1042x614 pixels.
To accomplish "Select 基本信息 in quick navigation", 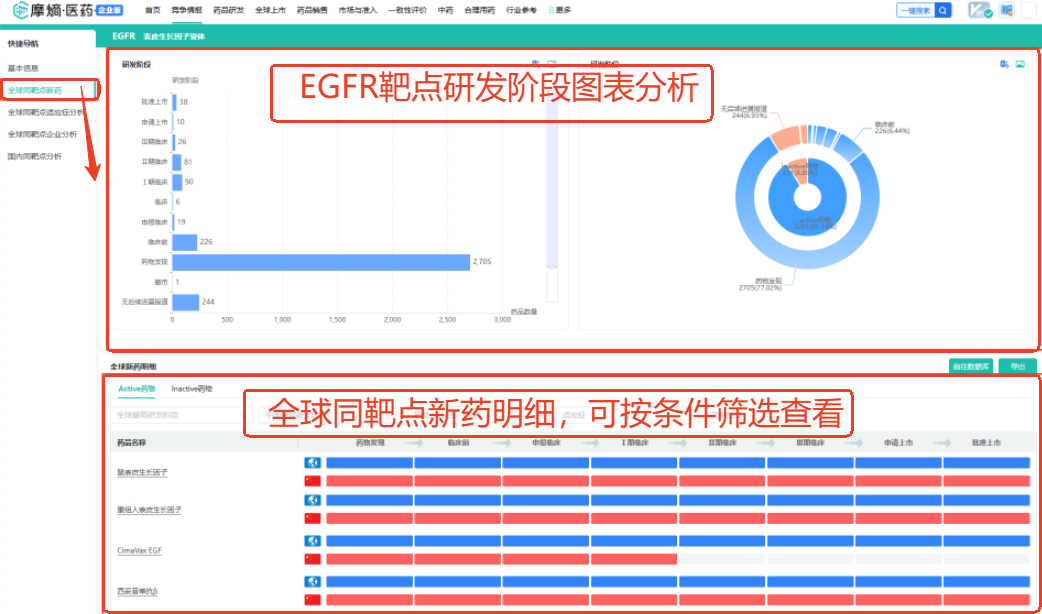I will tap(23, 68).
